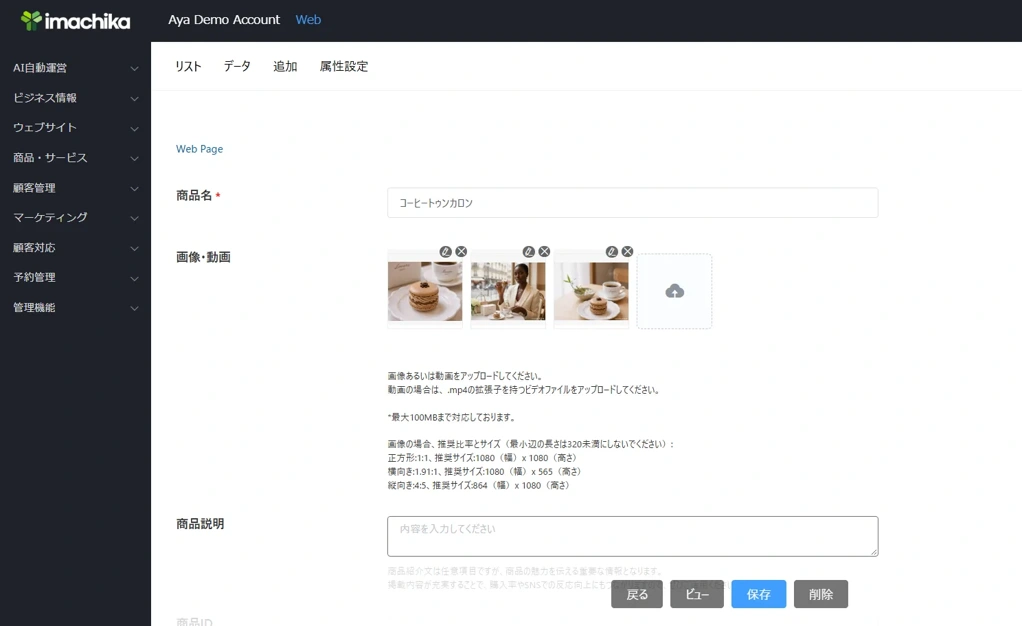Edit the first macaron image
The width and height of the screenshot is (1022, 626).
click(445, 252)
